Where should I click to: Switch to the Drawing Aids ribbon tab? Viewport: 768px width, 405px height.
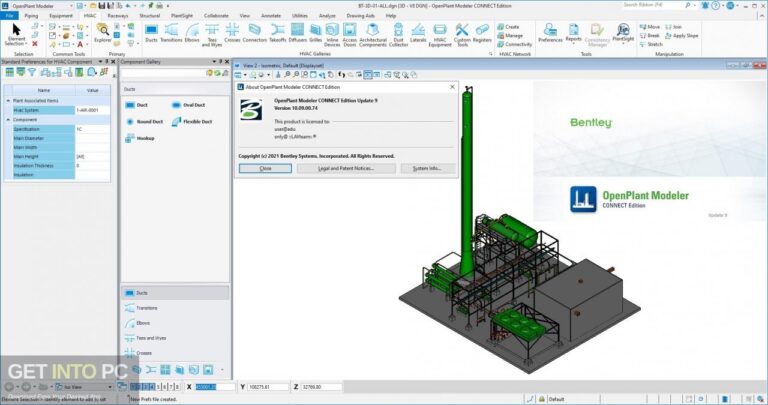click(360, 16)
